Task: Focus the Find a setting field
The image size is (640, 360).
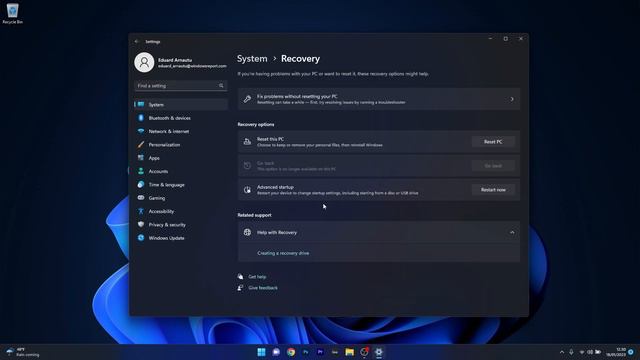Action: pos(181,86)
